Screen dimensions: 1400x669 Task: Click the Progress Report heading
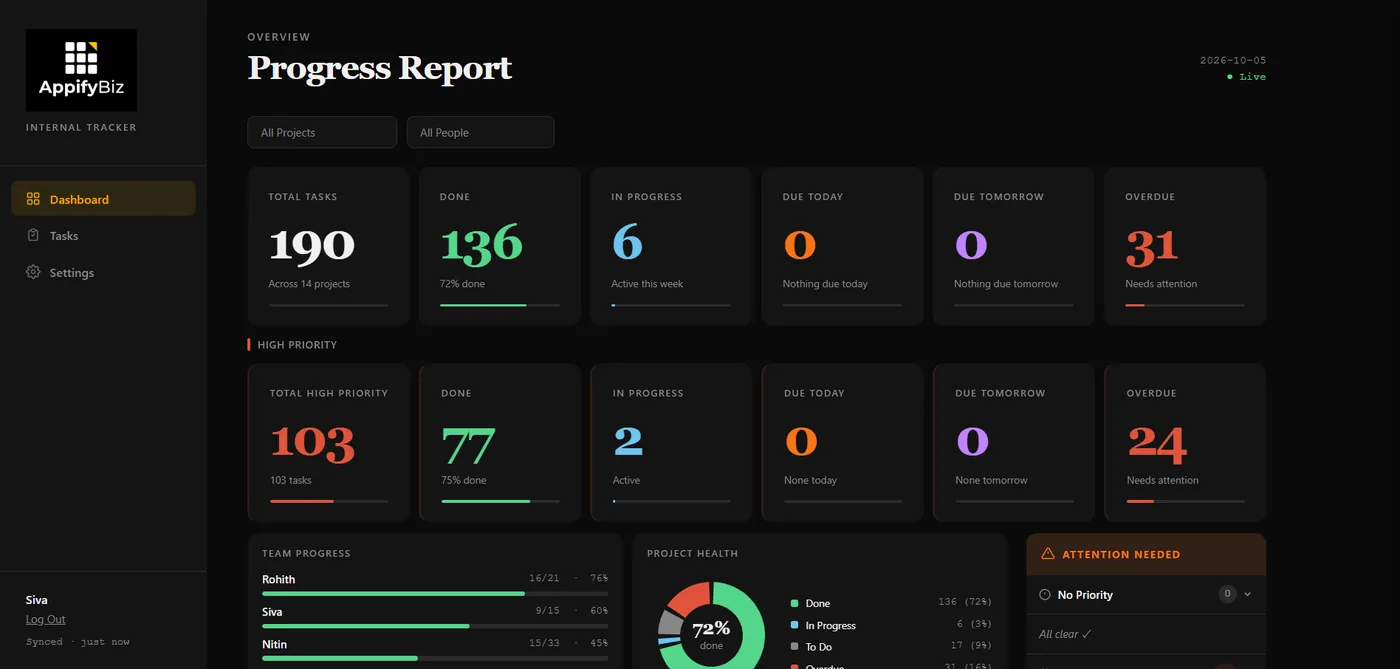(380, 68)
